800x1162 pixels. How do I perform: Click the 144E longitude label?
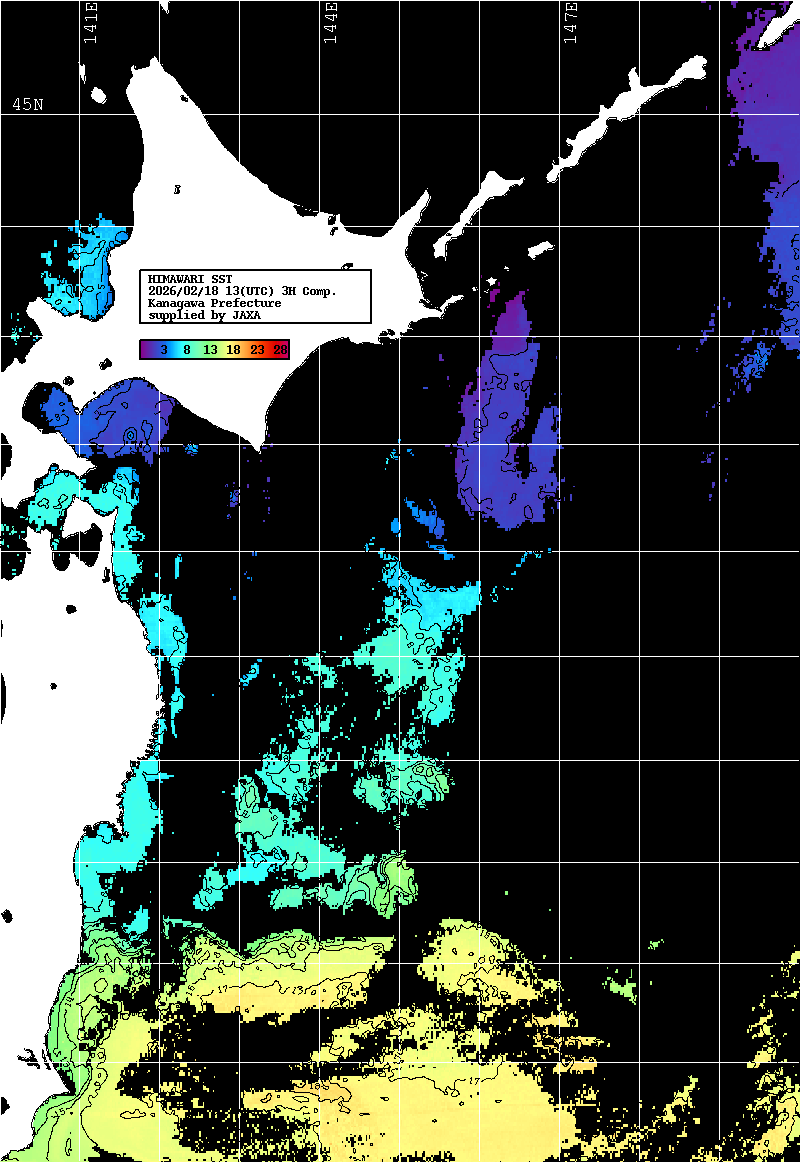(330, 23)
